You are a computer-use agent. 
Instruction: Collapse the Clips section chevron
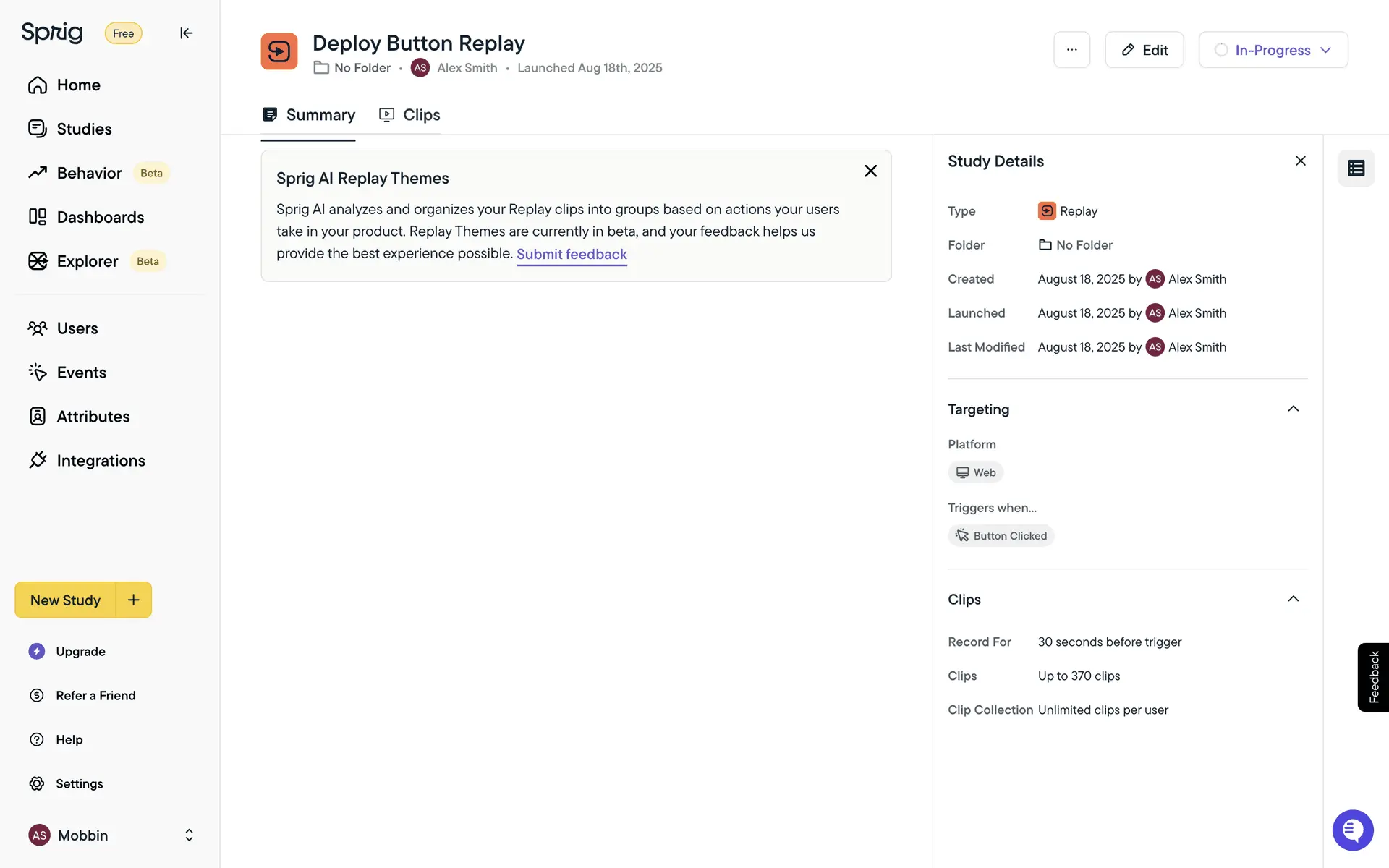tap(1293, 599)
